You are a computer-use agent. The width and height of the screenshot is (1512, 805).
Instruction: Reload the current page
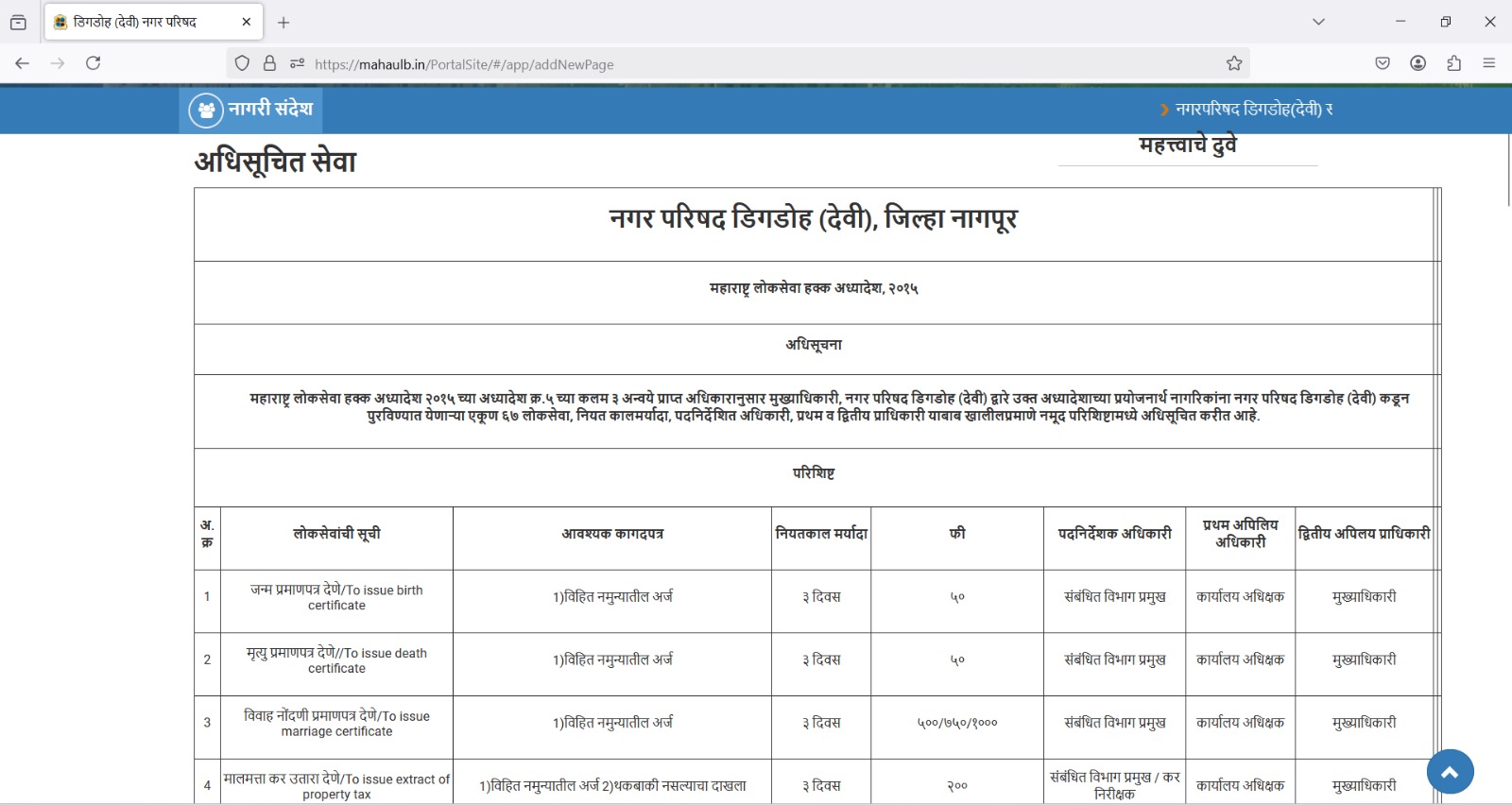click(93, 63)
